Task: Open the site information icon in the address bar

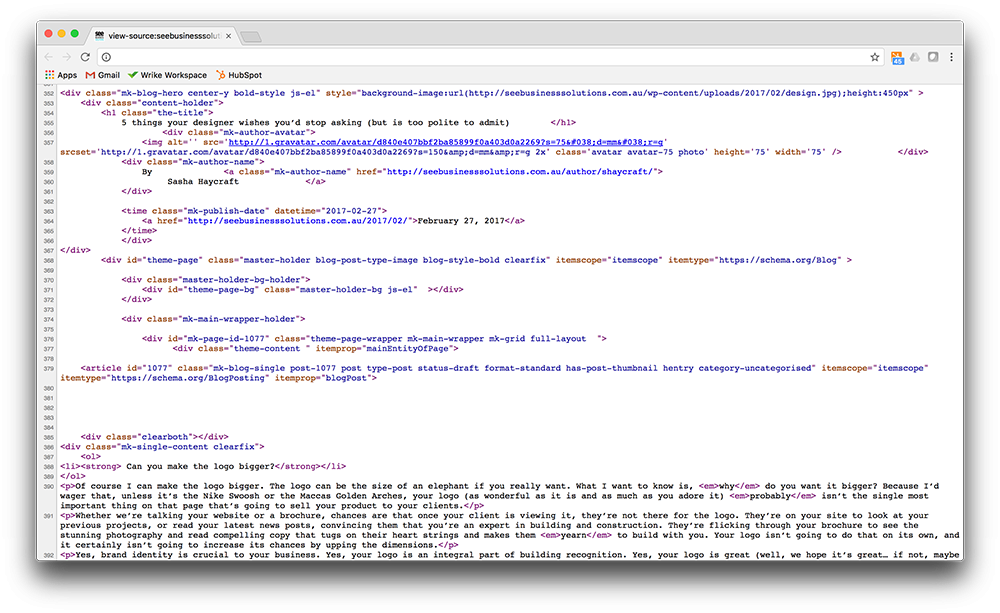Action: pyautogui.click(x=107, y=57)
